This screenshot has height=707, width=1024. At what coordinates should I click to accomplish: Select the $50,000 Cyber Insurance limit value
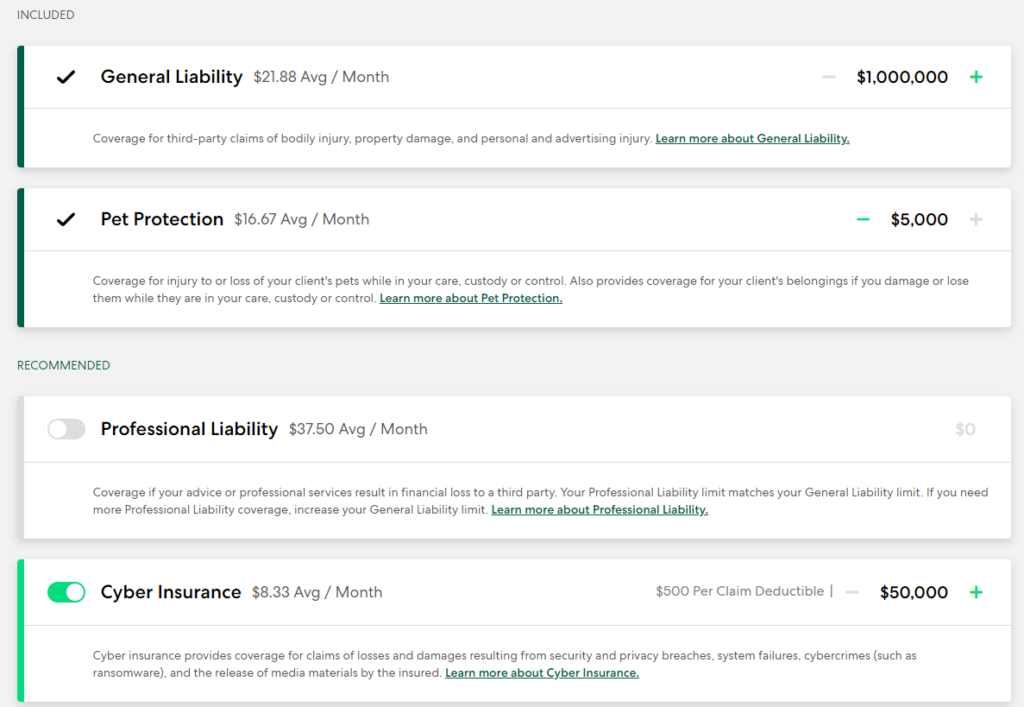(913, 592)
